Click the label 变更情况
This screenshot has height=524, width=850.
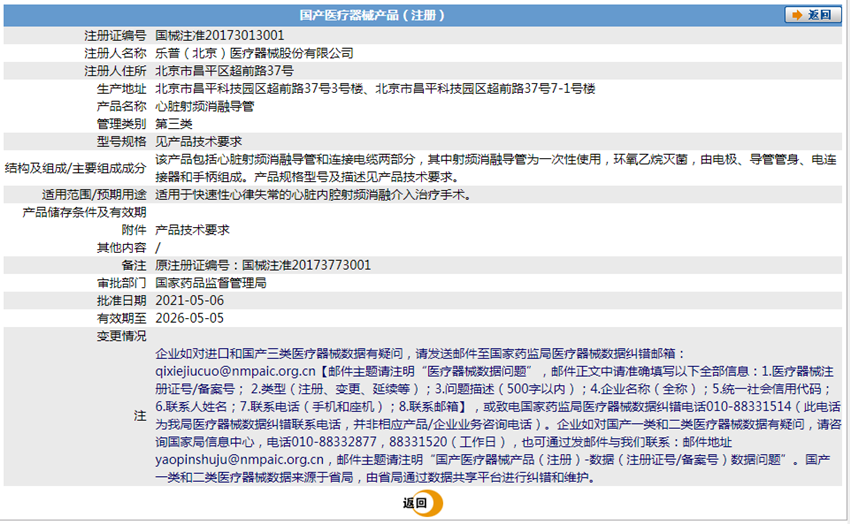click(121, 336)
